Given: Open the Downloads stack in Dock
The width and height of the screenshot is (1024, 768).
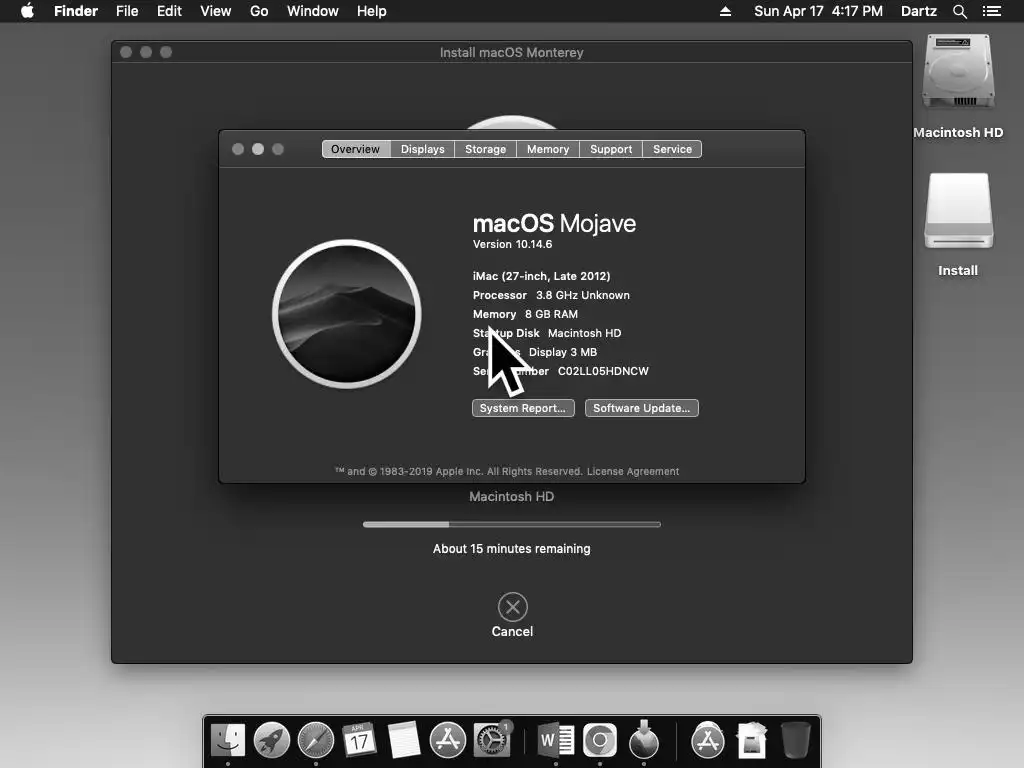Looking at the screenshot, I should coord(752,741).
